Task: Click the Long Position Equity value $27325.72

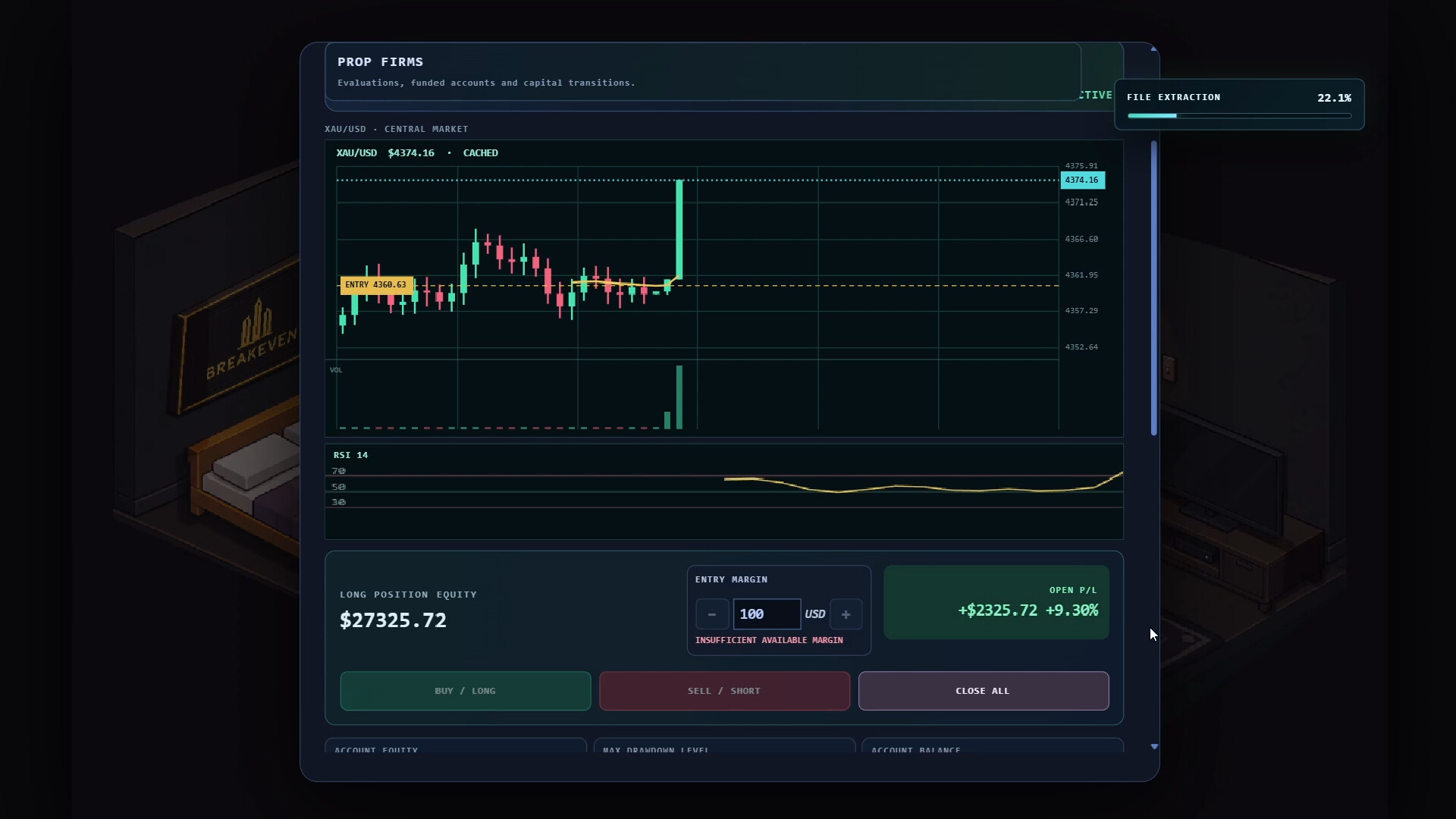Action: click(x=393, y=620)
